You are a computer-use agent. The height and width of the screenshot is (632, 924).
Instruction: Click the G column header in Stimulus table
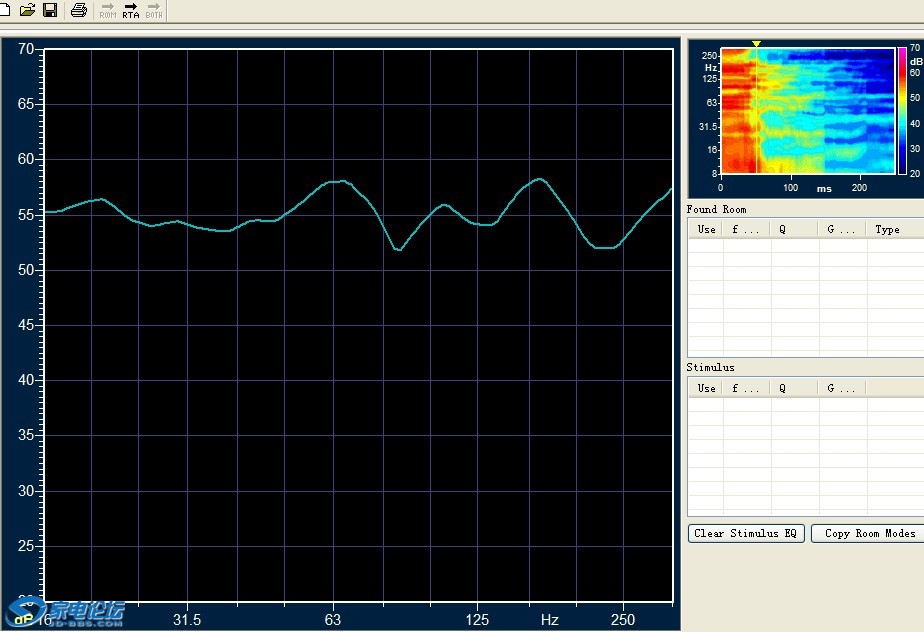click(x=842, y=388)
